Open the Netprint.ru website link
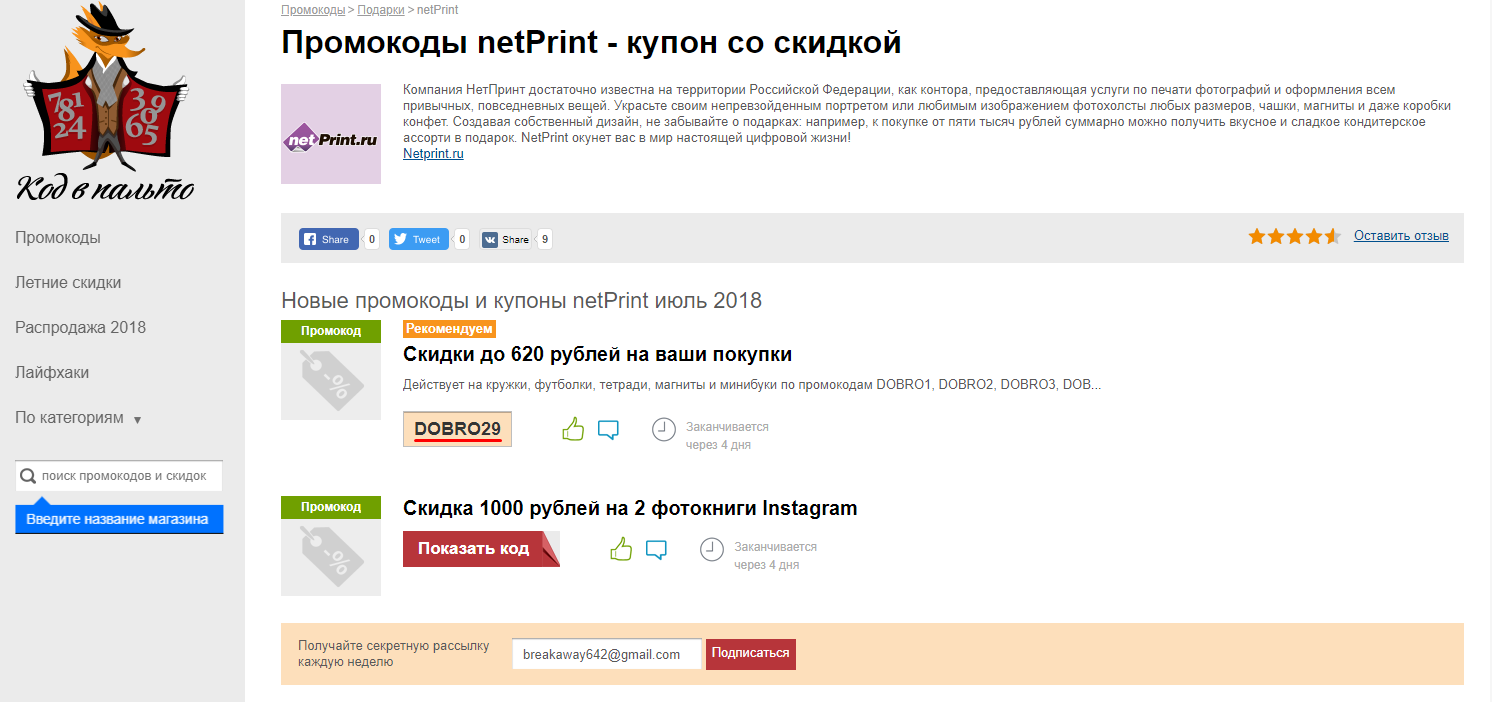Viewport: 1492px width, 702px height. (433, 154)
